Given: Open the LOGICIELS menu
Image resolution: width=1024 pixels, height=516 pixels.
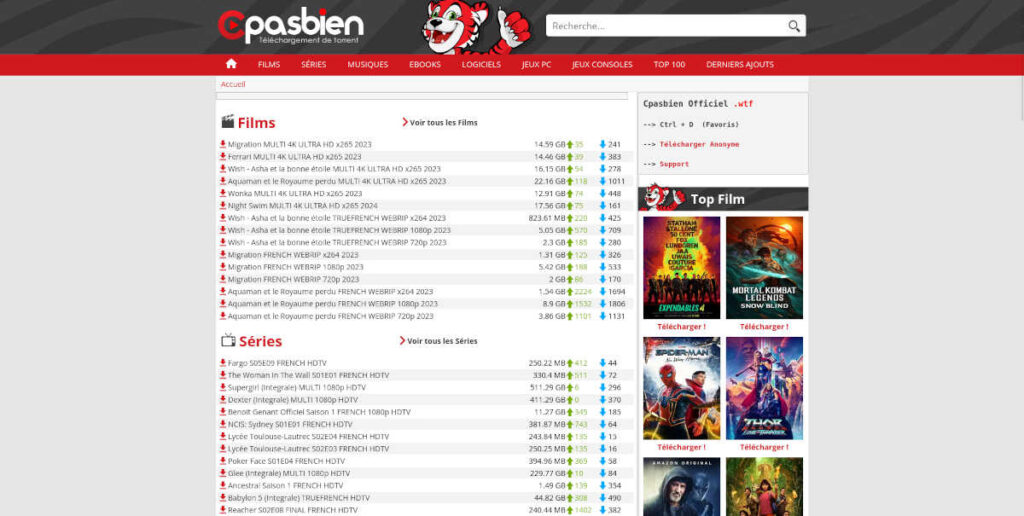Looking at the screenshot, I should click(x=481, y=65).
